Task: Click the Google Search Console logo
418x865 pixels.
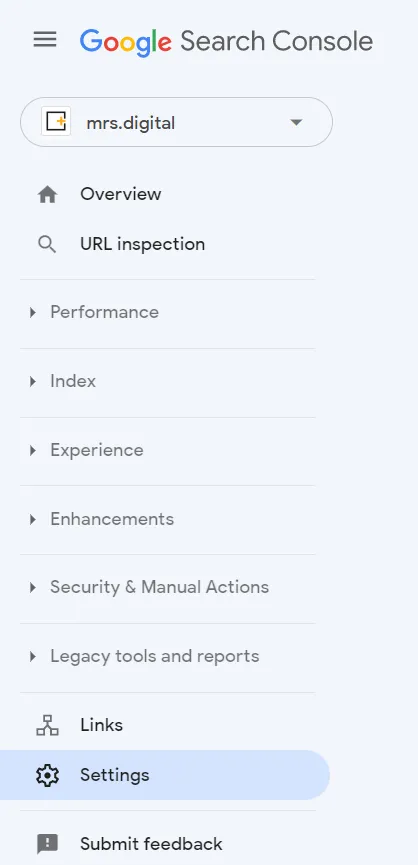Action: [226, 42]
